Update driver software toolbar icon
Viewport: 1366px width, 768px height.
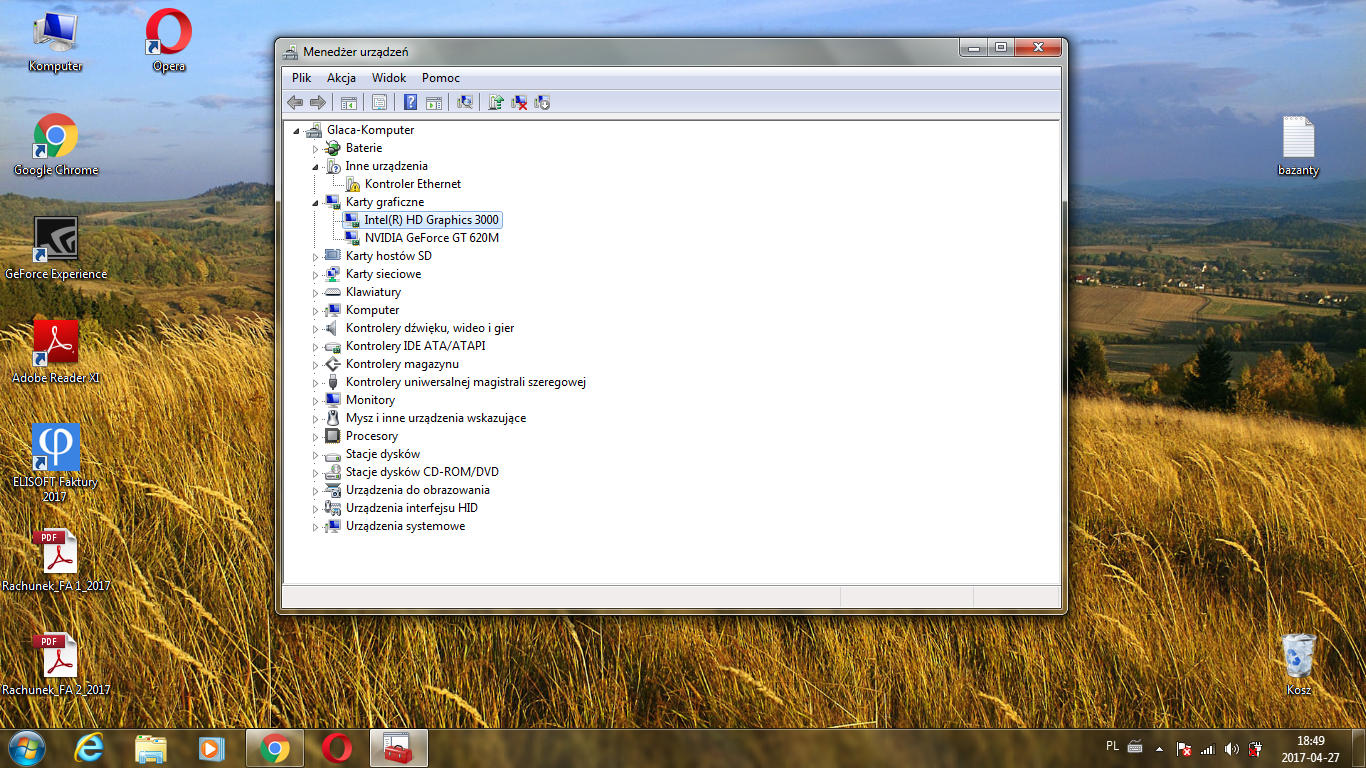(x=495, y=102)
